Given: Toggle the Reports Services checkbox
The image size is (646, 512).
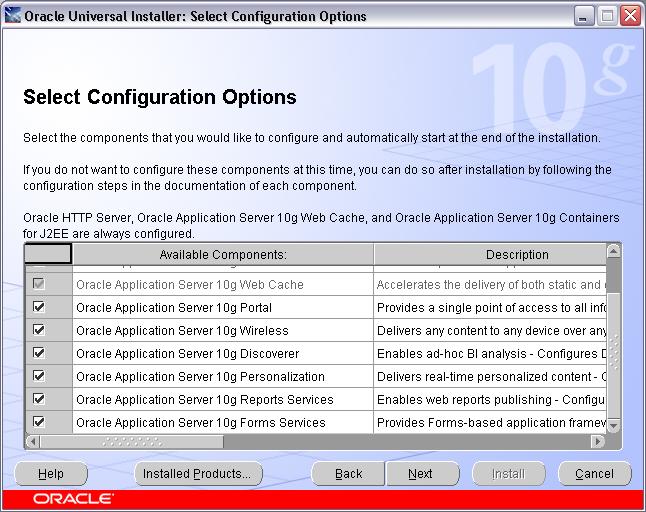Looking at the screenshot, I should click(39, 399).
